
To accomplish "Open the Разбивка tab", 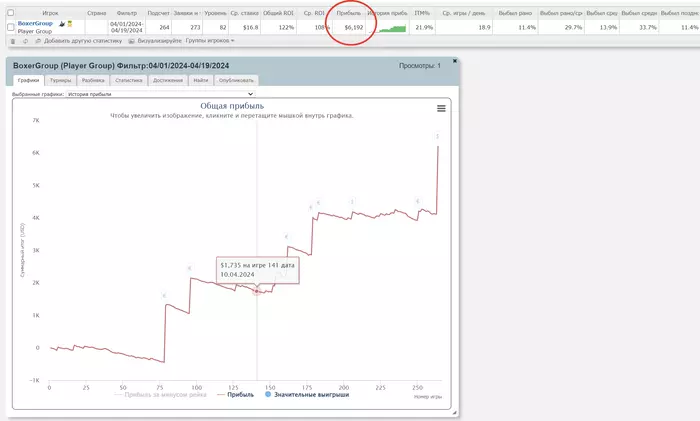I will (x=93, y=80).
